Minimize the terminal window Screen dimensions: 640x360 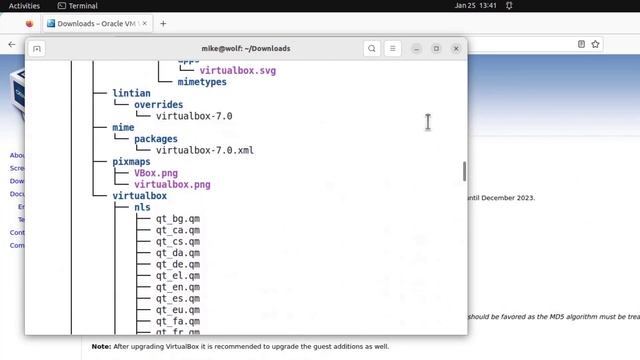pos(416,49)
